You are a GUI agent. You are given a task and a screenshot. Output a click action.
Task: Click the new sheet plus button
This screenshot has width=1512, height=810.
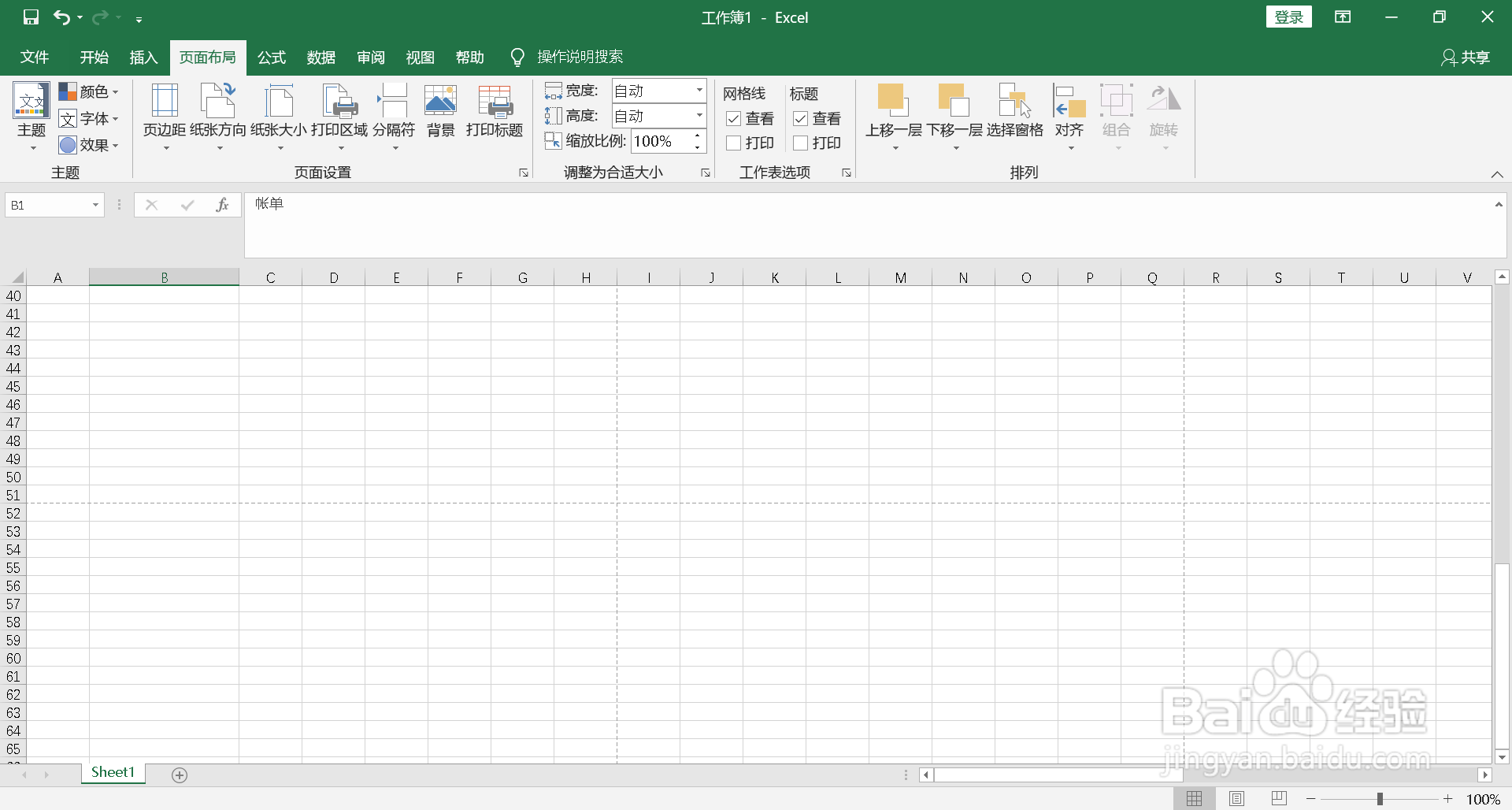[x=180, y=775]
